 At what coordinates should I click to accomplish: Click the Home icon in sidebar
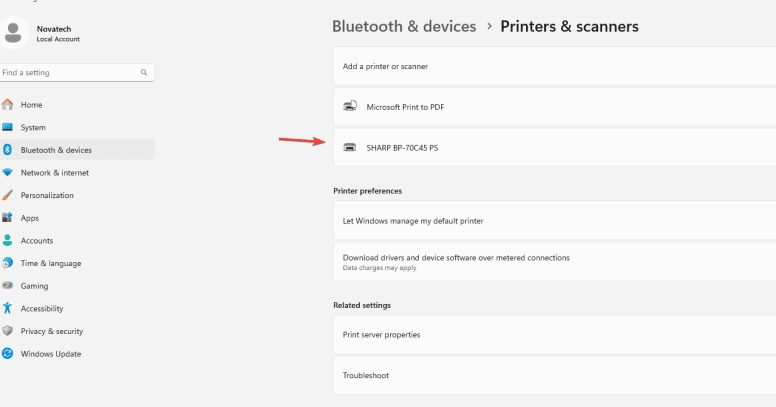[x=7, y=105]
